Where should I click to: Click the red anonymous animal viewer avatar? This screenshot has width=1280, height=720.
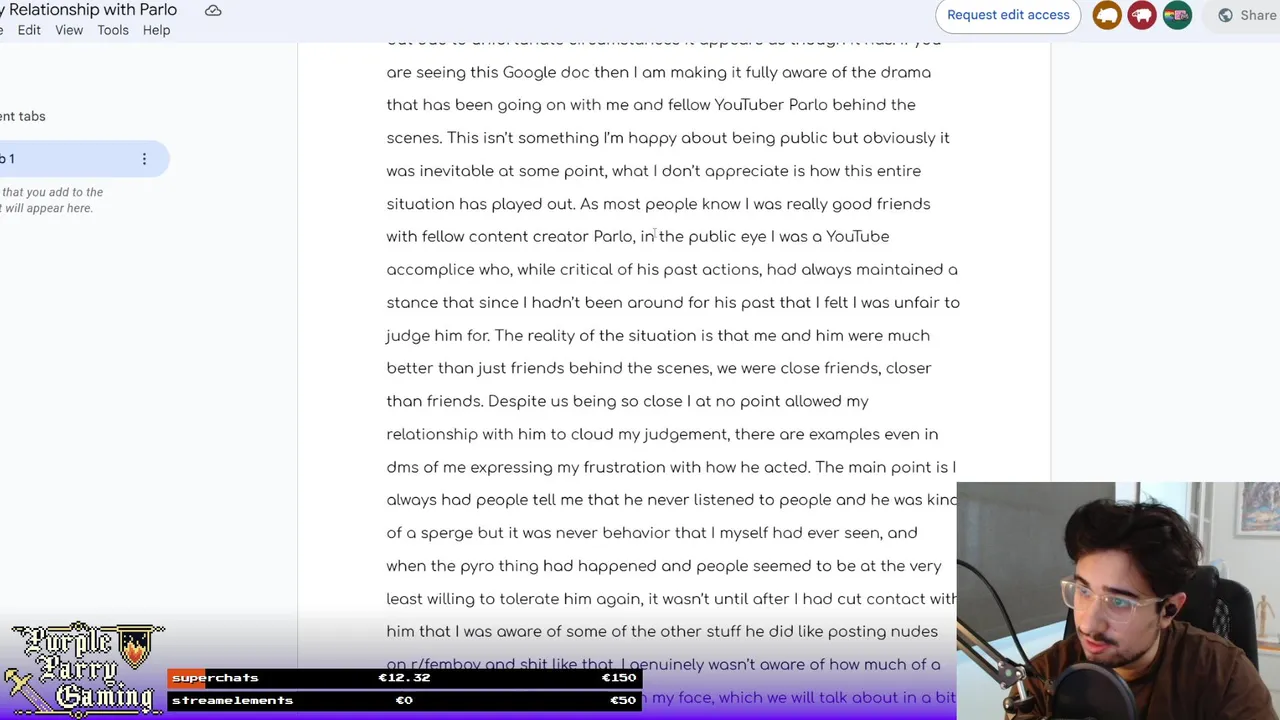pos(1142,15)
